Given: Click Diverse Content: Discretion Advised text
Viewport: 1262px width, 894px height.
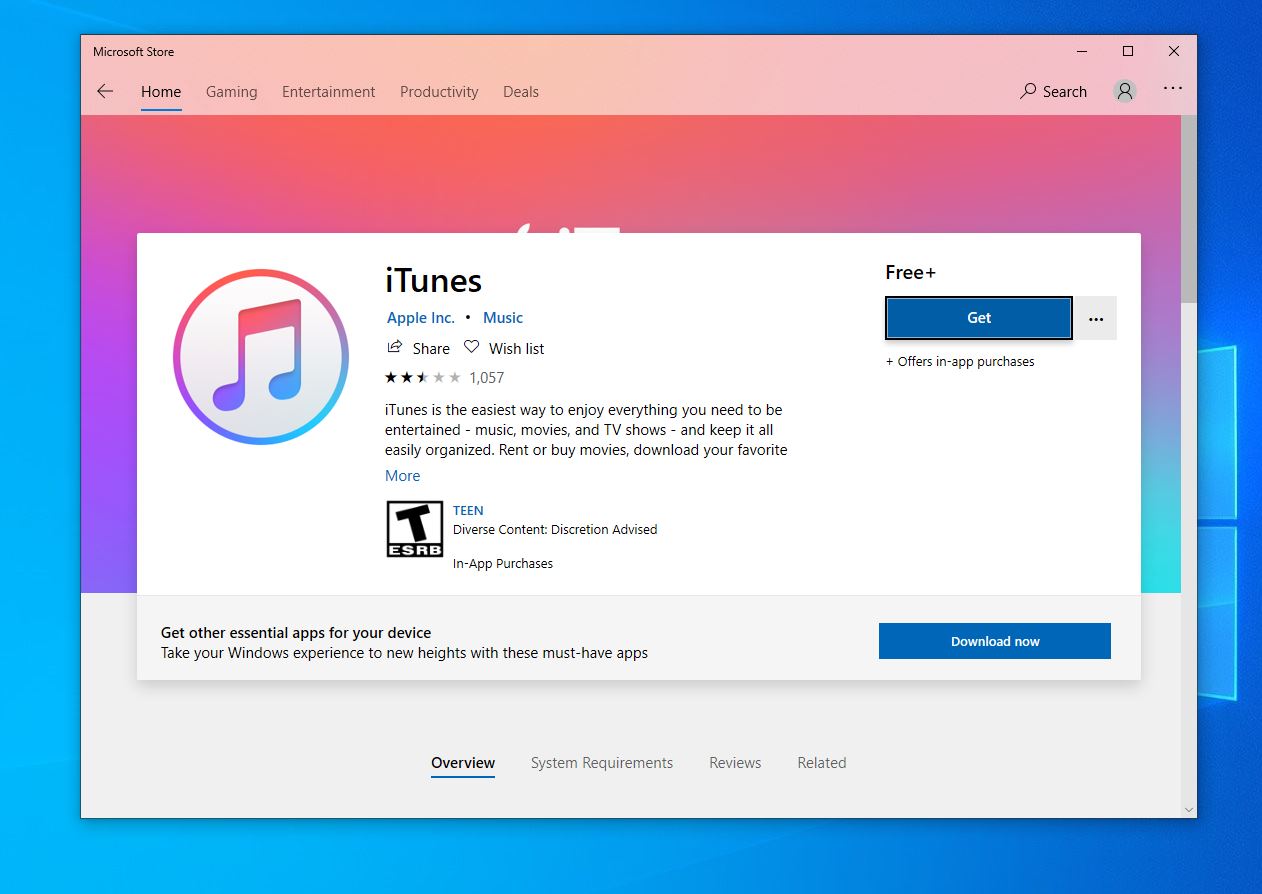Looking at the screenshot, I should click(555, 530).
